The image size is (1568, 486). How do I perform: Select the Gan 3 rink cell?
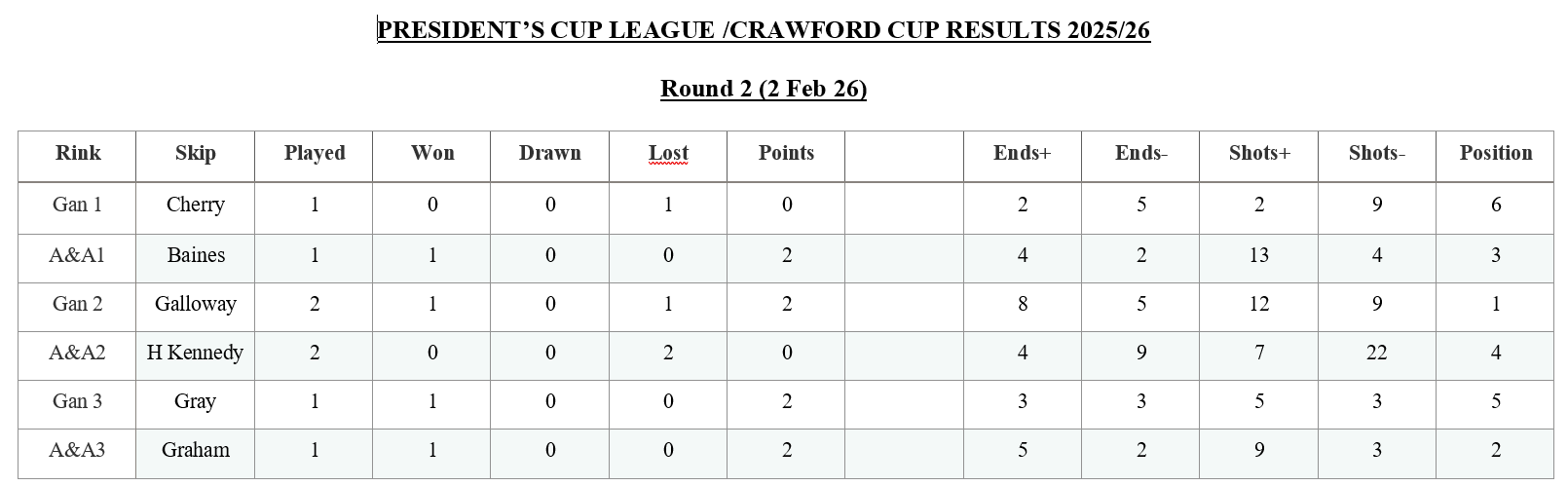point(78,401)
